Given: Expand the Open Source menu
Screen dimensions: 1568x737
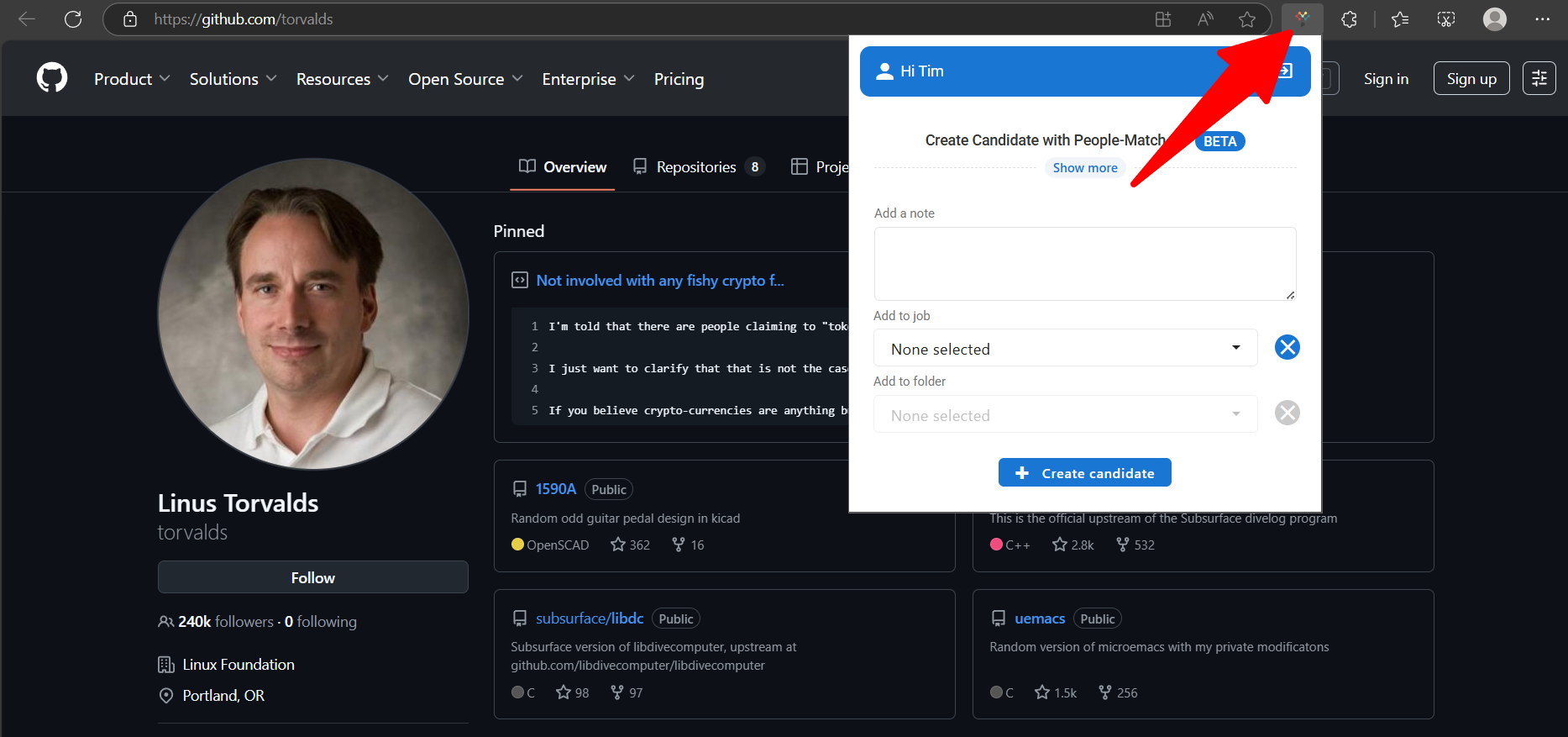Looking at the screenshot, I should [465, 79].
